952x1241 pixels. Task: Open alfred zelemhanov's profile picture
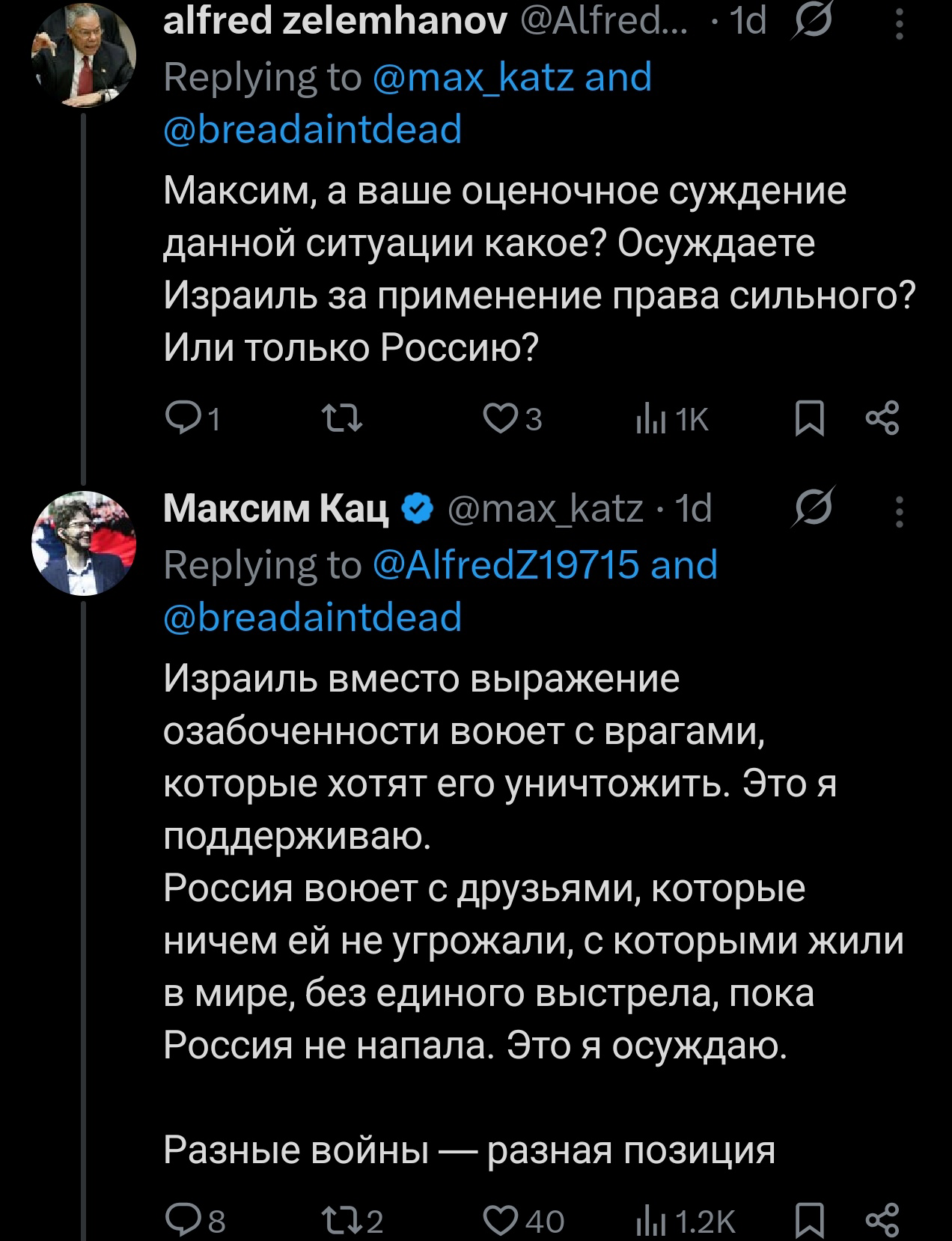coord(84,56)
